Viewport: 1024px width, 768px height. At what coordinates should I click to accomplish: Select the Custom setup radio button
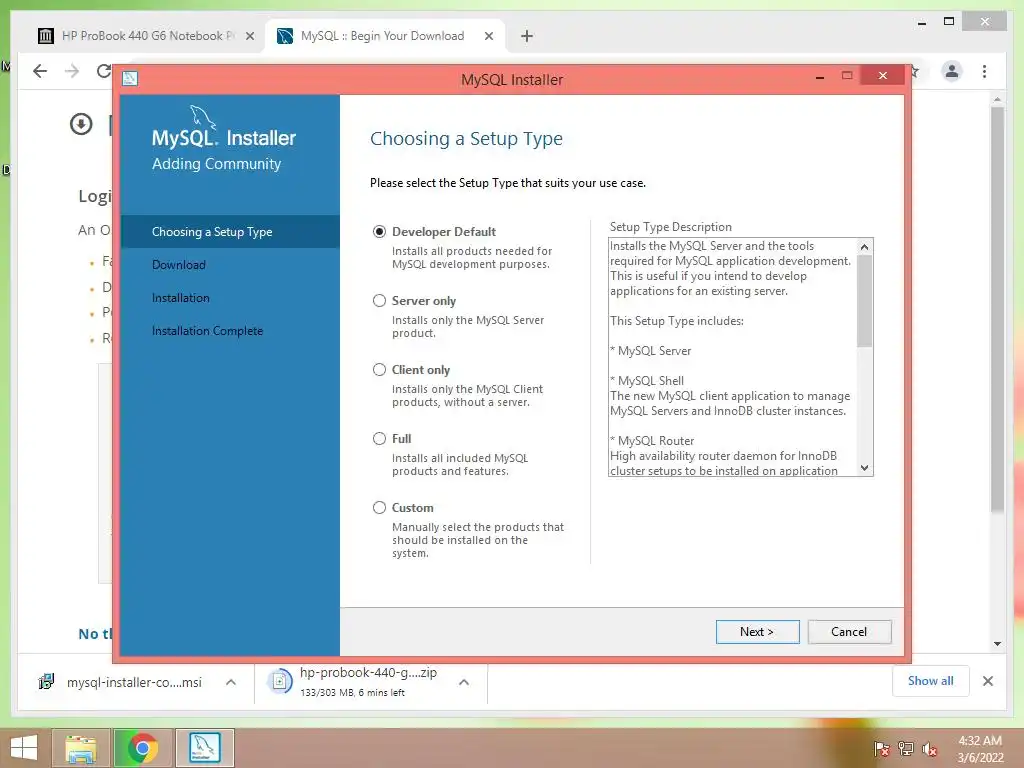coord(379,507)
